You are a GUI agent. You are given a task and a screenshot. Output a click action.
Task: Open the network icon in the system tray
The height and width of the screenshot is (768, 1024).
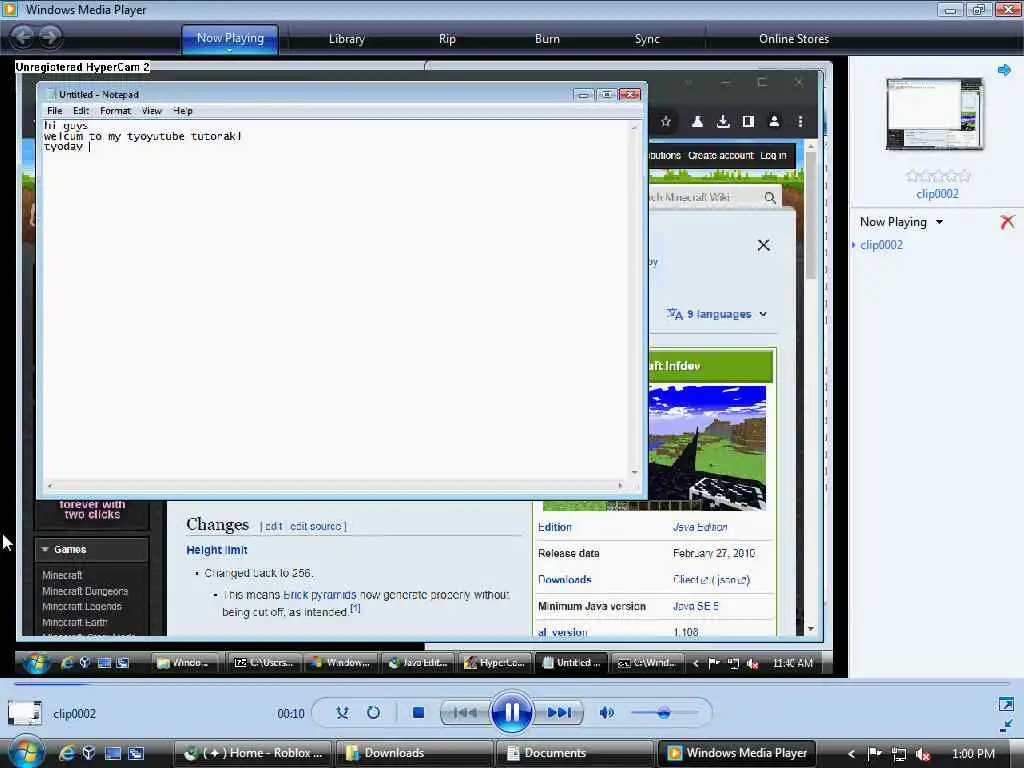point(899,754)
